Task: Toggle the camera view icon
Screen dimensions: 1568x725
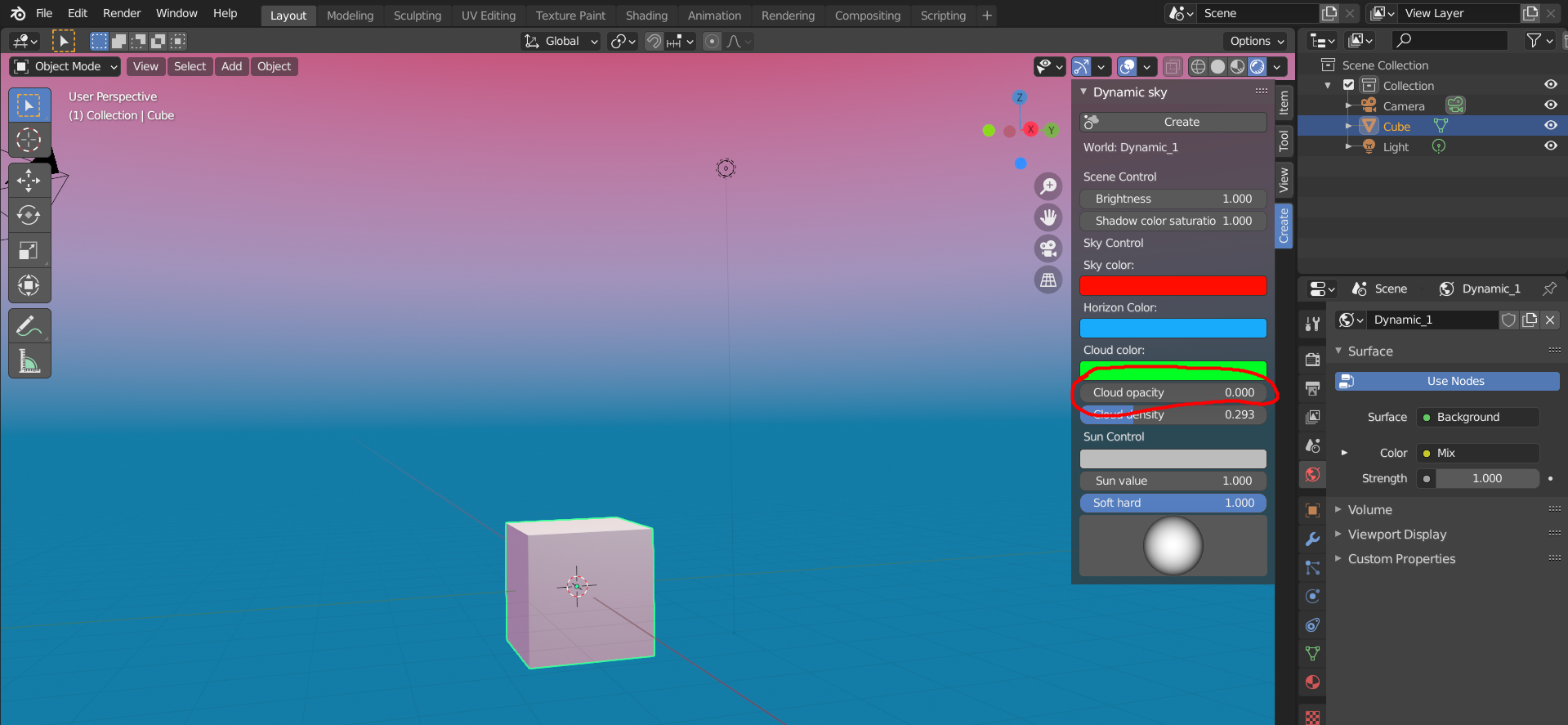Action: coord(1048,248)
